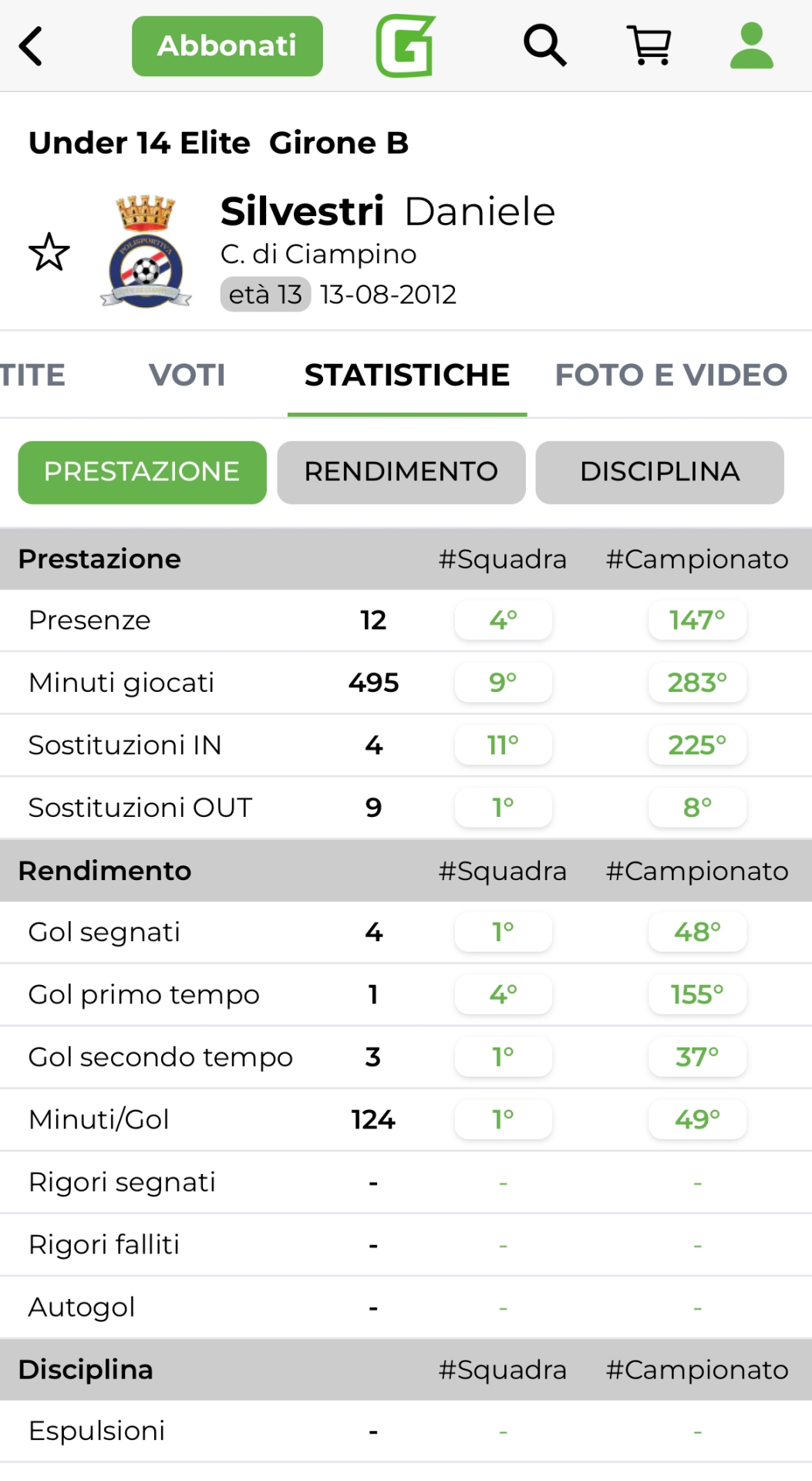Select the RENDIMENTO filter button

coord(401,472)
